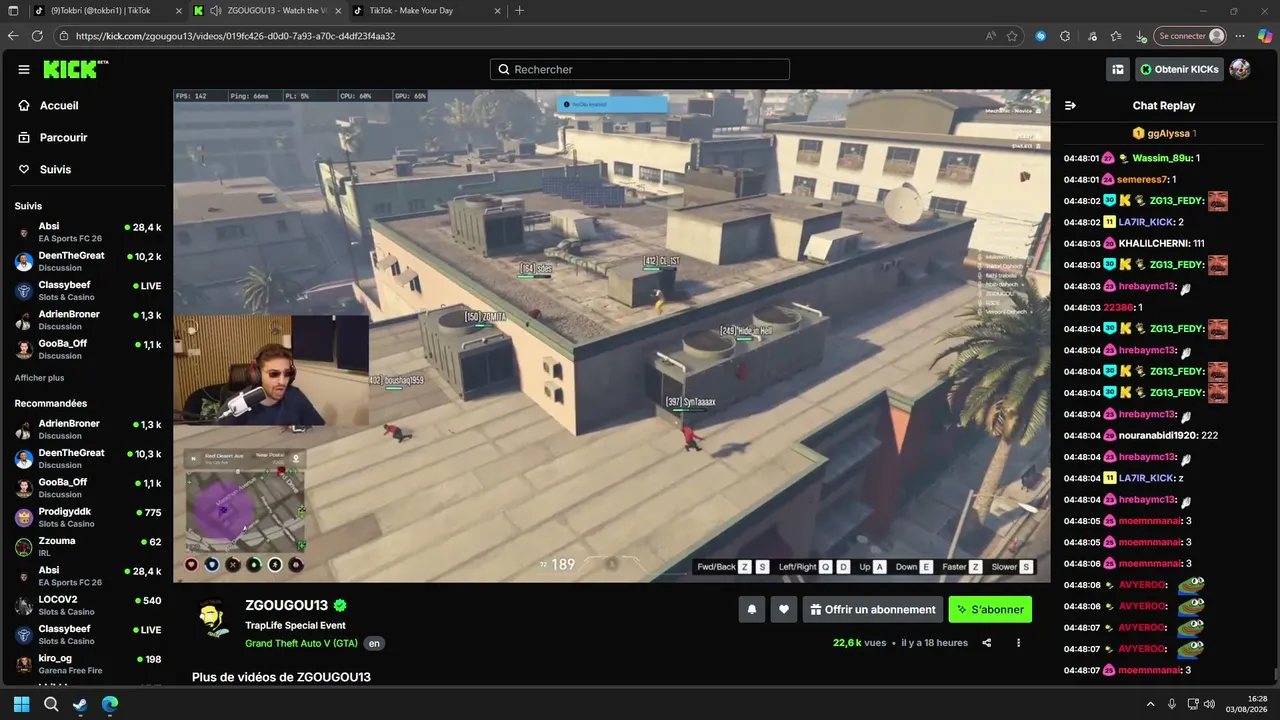Open a new browser tab
The width and height of the screenshot is (1280, 720).
click(519, 10)
